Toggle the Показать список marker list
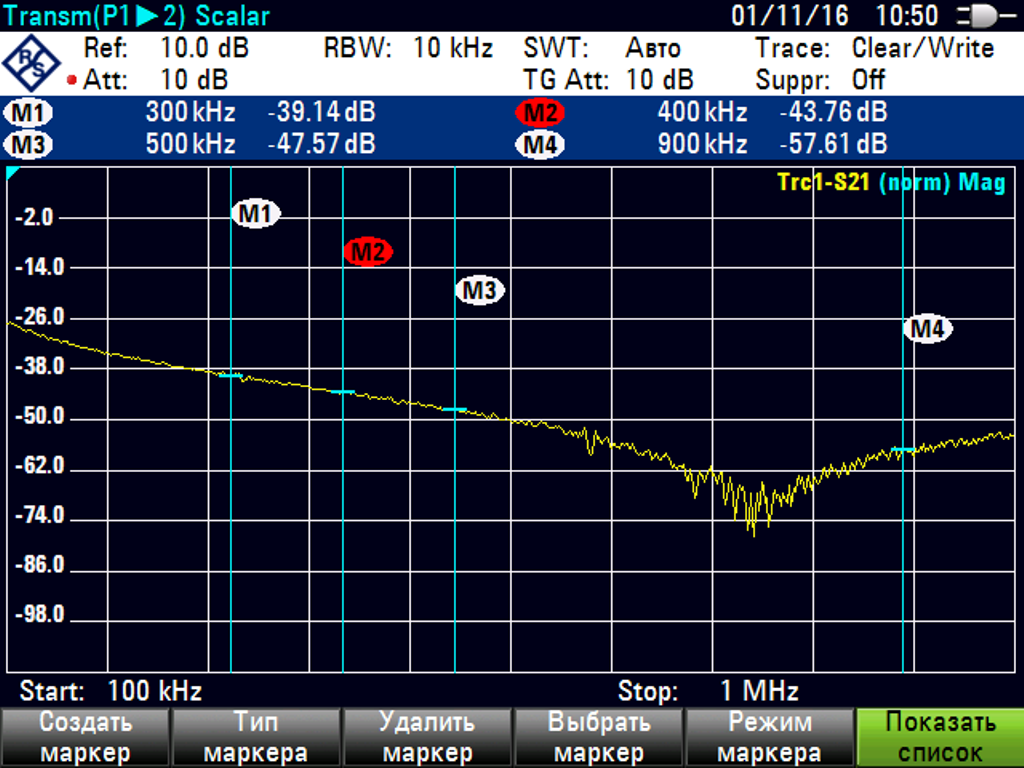The width and height of the screenshot is (1024, 768). point(940,738)
